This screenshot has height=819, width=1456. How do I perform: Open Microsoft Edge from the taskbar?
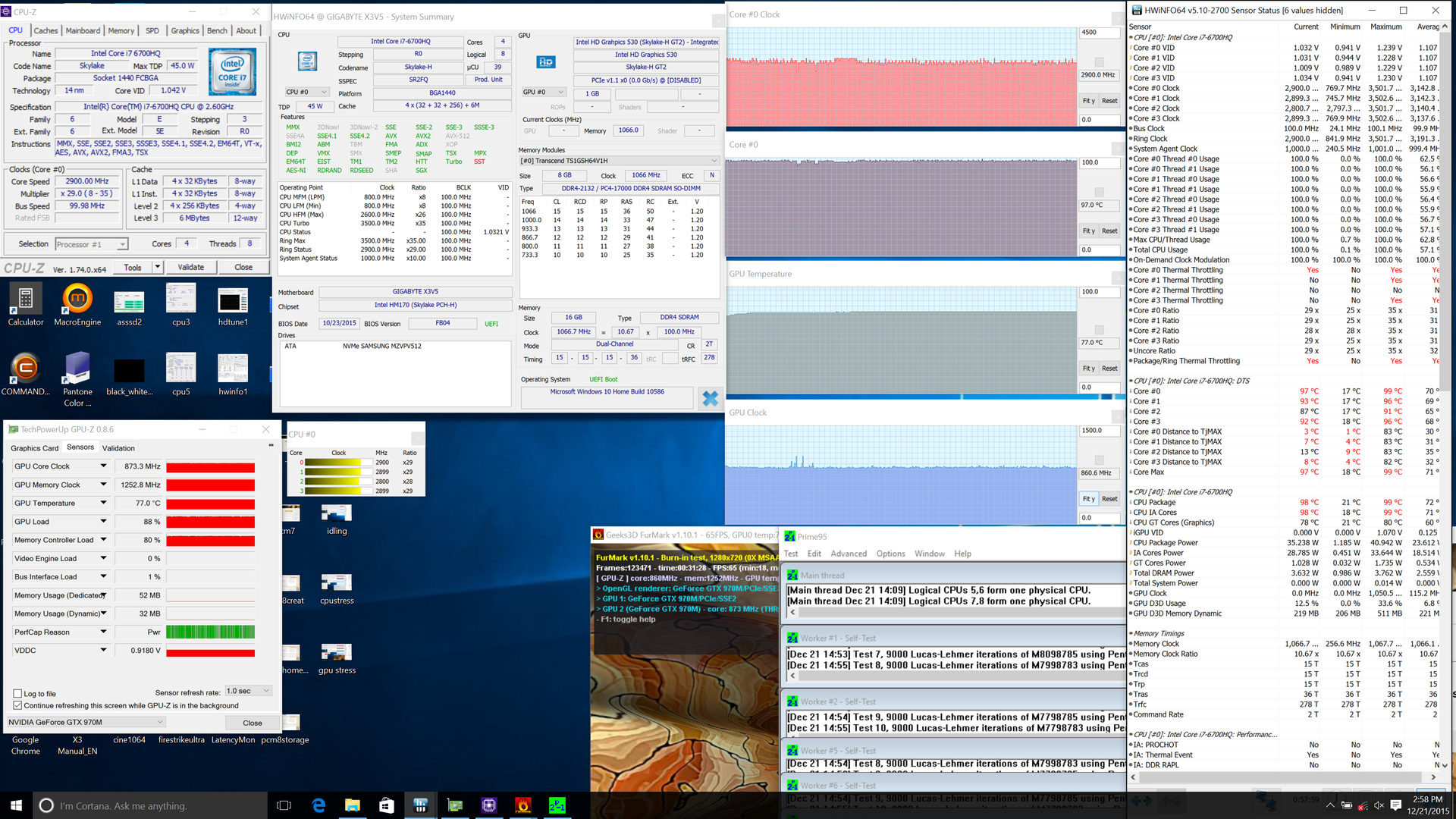click(x=318, y=805)
